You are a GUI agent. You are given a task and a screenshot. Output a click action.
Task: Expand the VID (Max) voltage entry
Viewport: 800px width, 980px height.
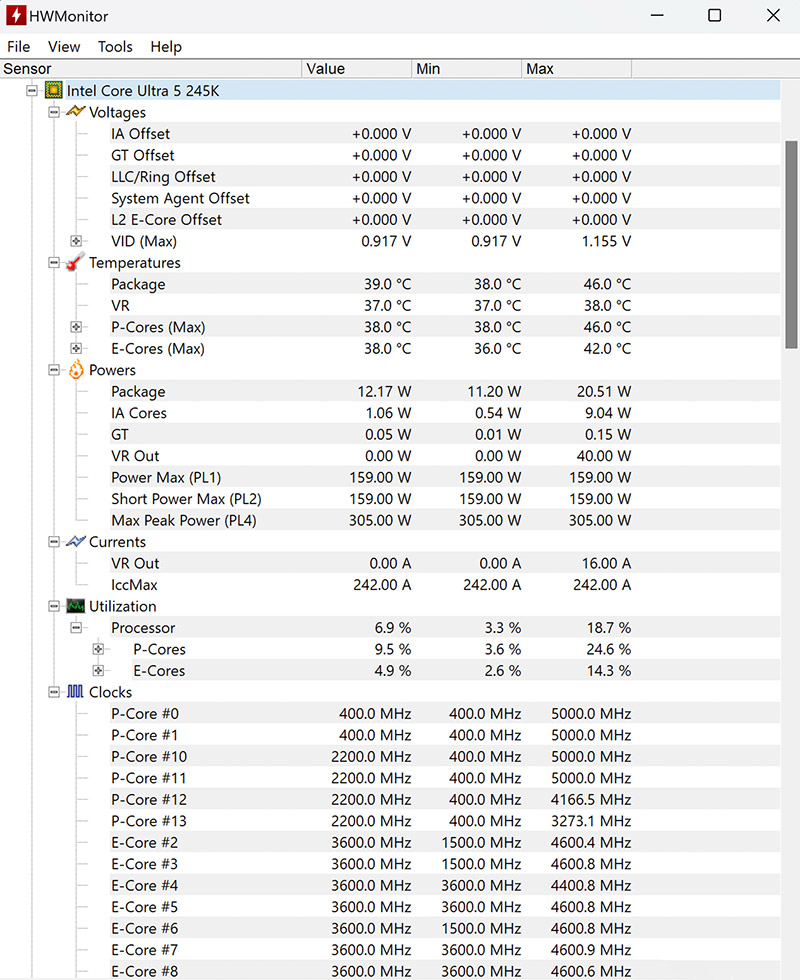tap(76, 241)
